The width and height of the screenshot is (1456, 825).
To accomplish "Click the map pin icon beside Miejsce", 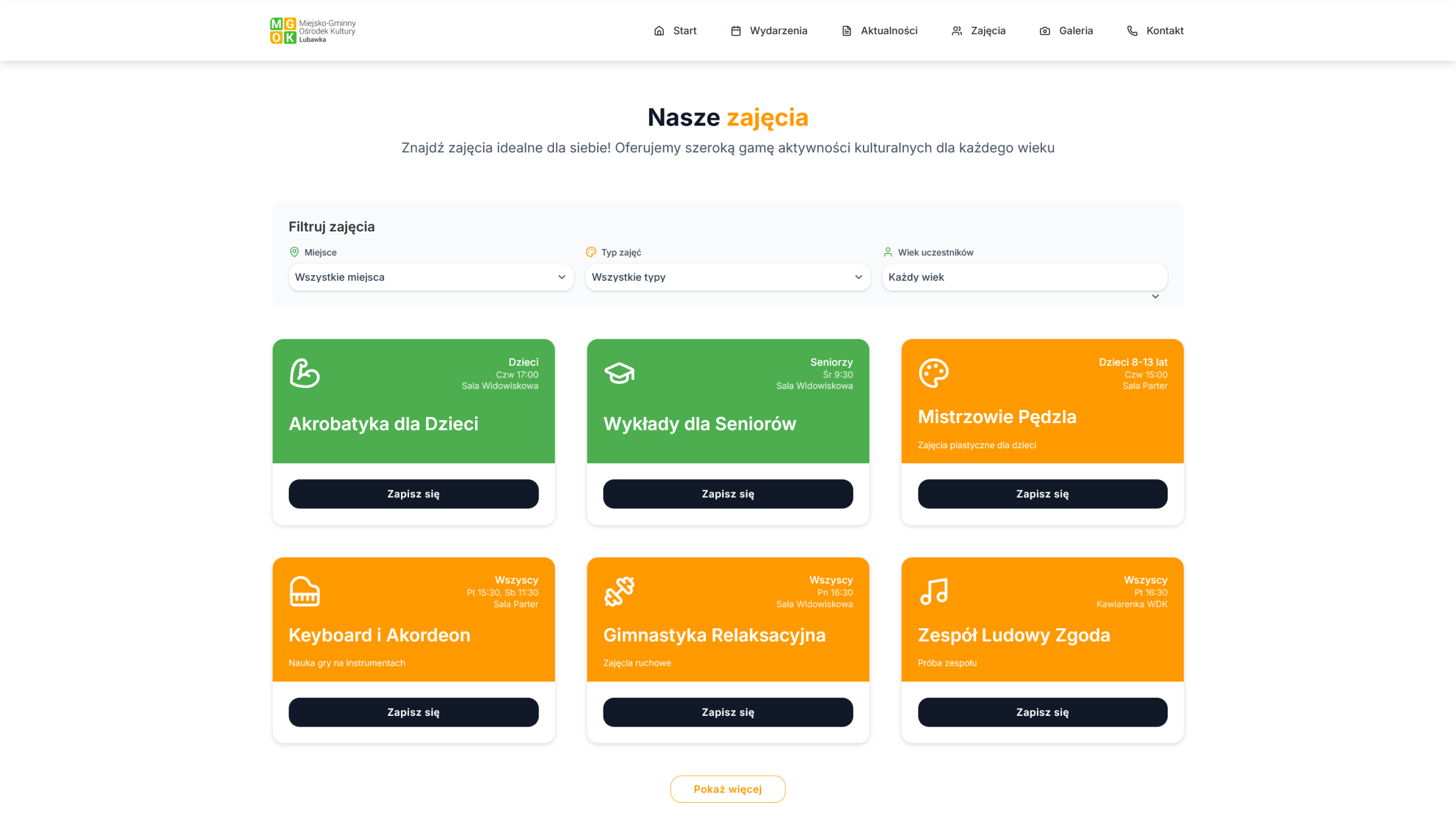I will coord(294,252).
